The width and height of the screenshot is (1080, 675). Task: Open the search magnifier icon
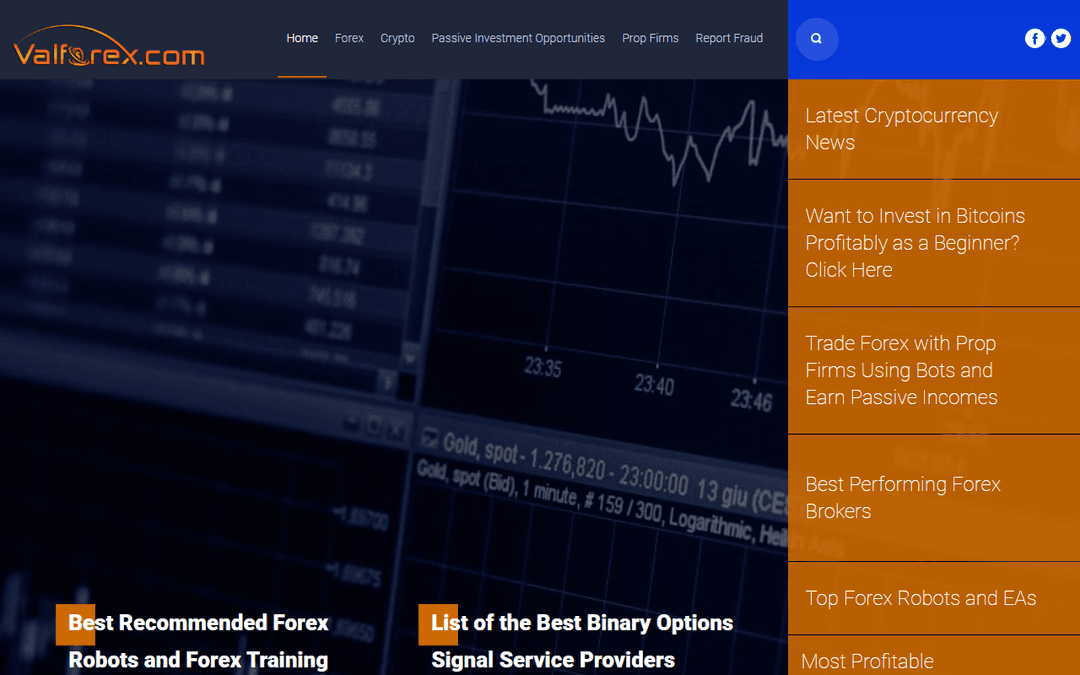click(816, 39)
